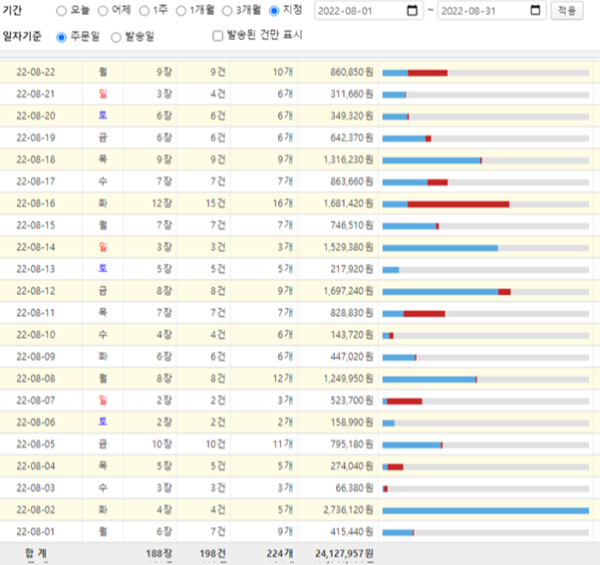The width and height of the screenshot is (600, 565).
Task: Select the 1주 period radio button
Action: click(x=144, y=11)
